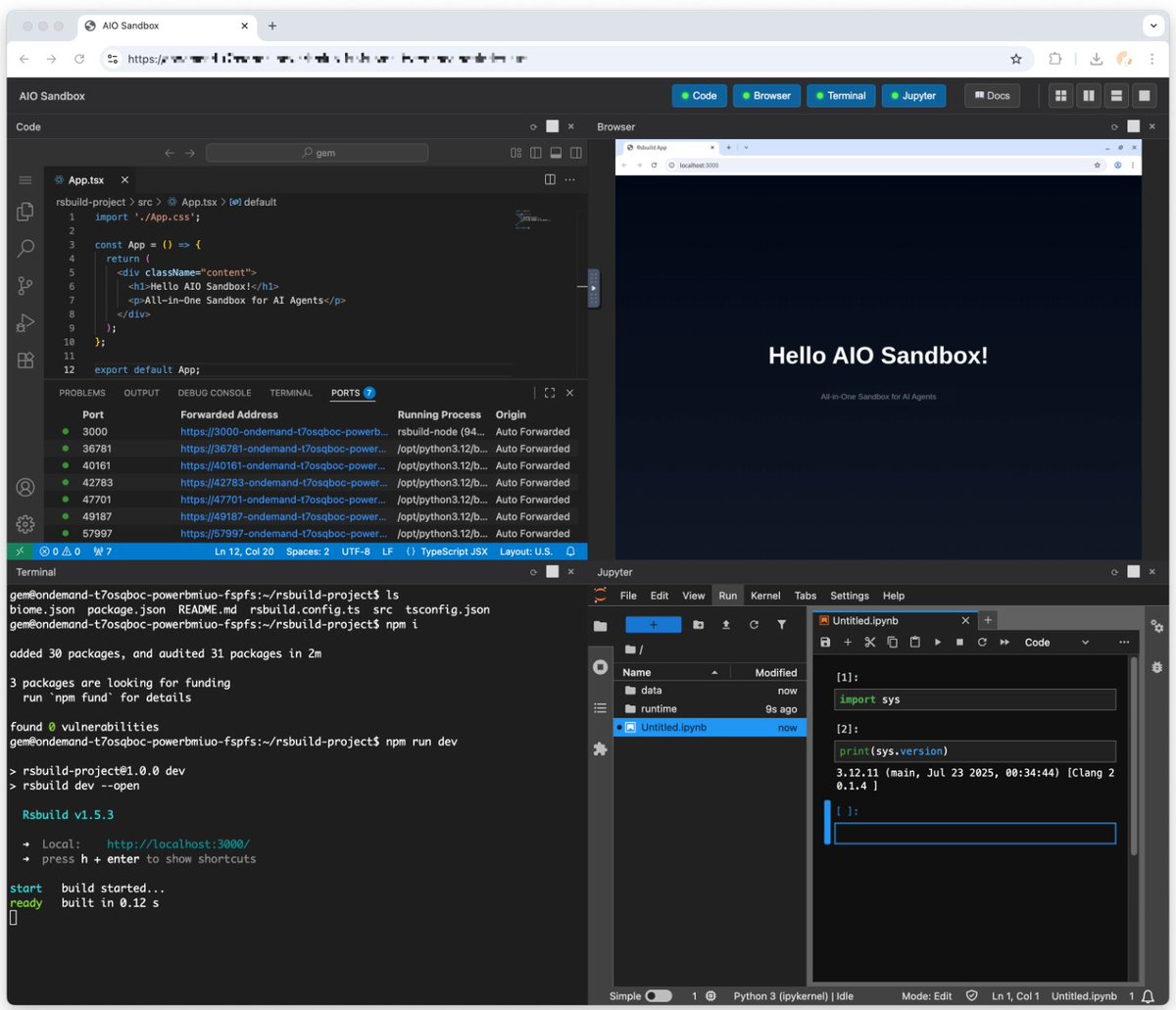Switch to four-pane grid layout
The height and width of the screenshot is (1010, 1176).
click(x=1060, y=95)
